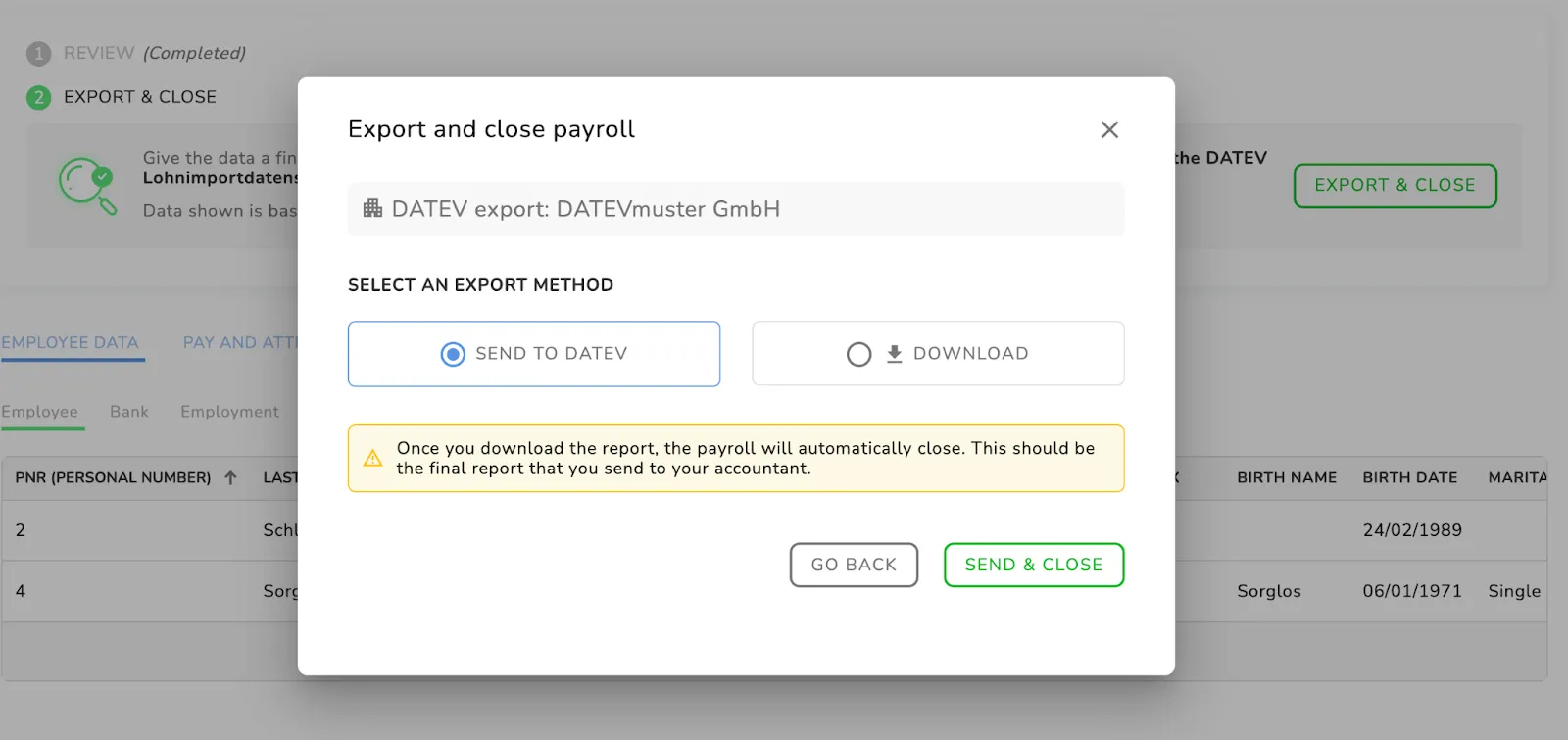
Task: Select the Send to DATEV radio button
Action: (x=453, y=354)
